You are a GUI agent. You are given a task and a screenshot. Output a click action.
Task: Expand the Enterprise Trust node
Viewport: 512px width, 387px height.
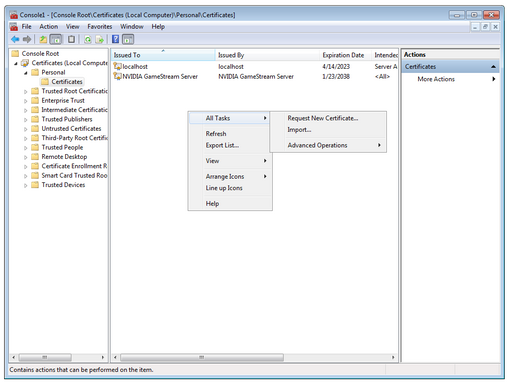point(26,101)
